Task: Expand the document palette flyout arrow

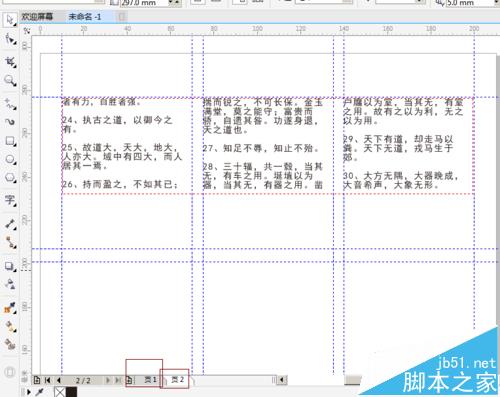Action: pyautogui.click(x=28, y=392)
